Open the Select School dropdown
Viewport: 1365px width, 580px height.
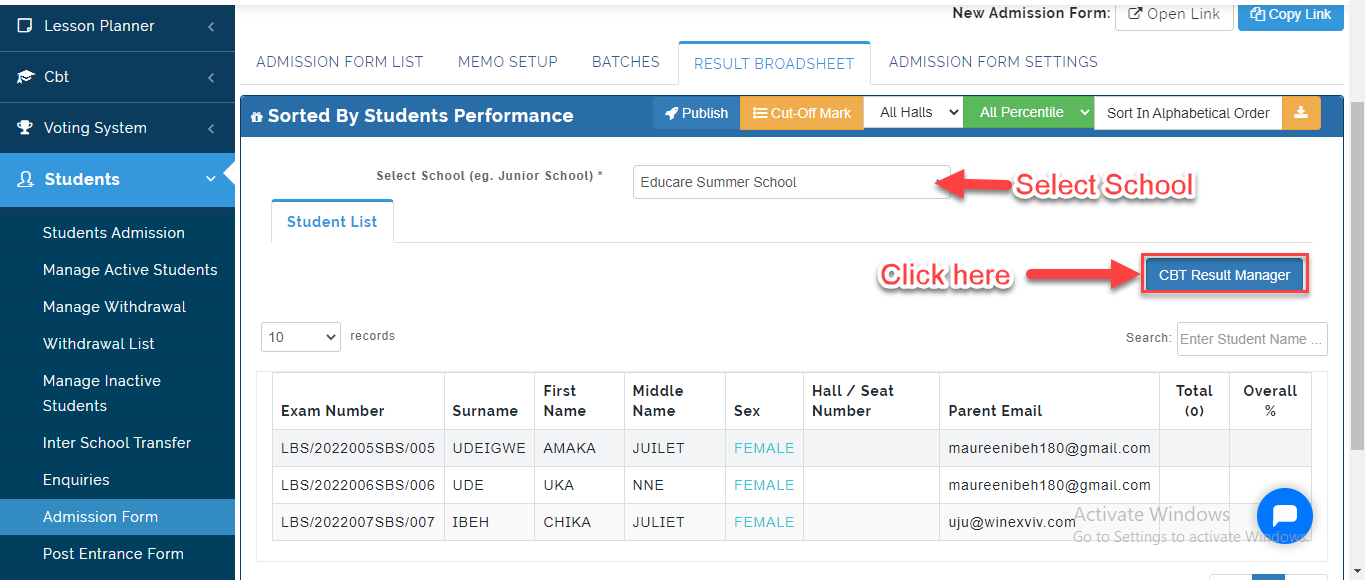[791, 182]
